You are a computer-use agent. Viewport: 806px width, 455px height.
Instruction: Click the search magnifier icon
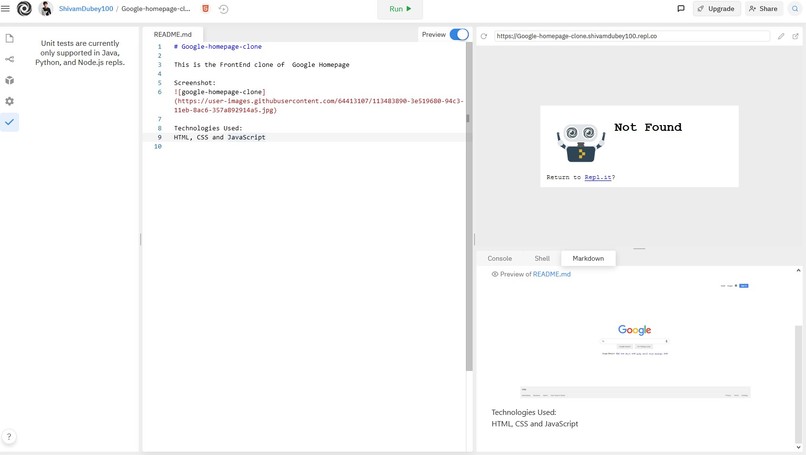tap(795, 9)
